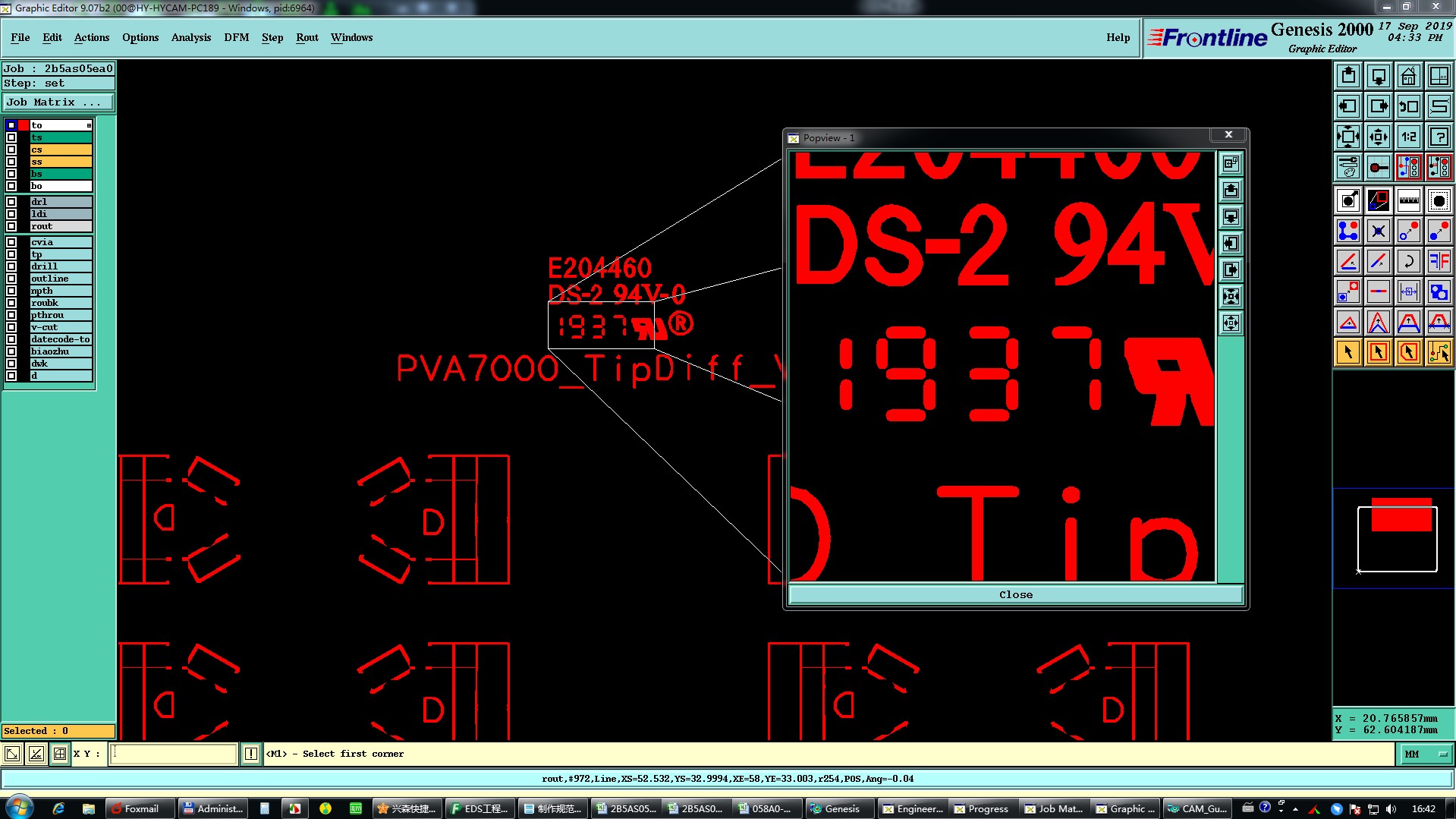The width and height of the screenshot is (1456, 819).
Task: Toggle display of layer 'cs'
Action: pos(11,150)
